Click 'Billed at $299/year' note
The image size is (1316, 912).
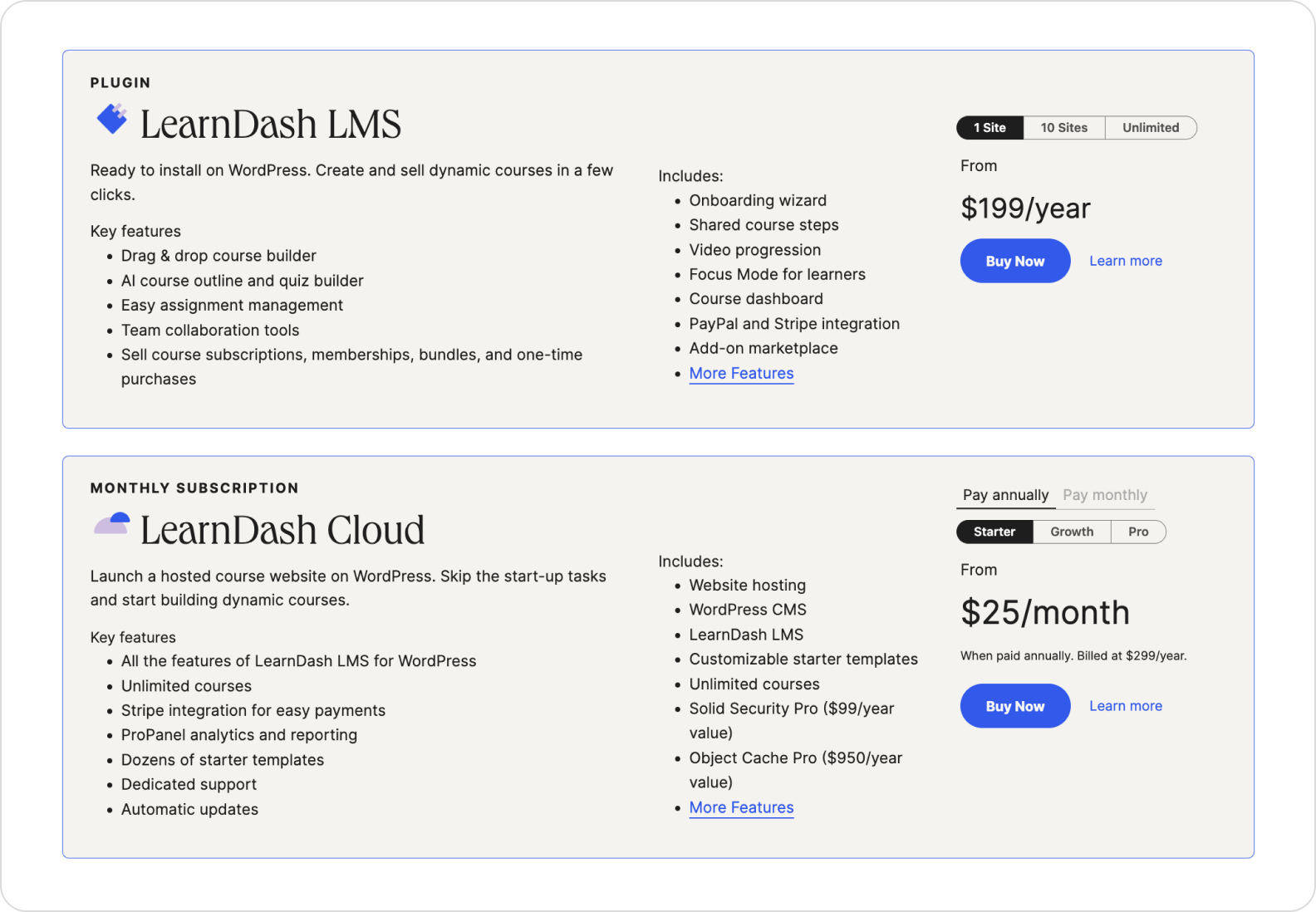tap(1132, 656)
